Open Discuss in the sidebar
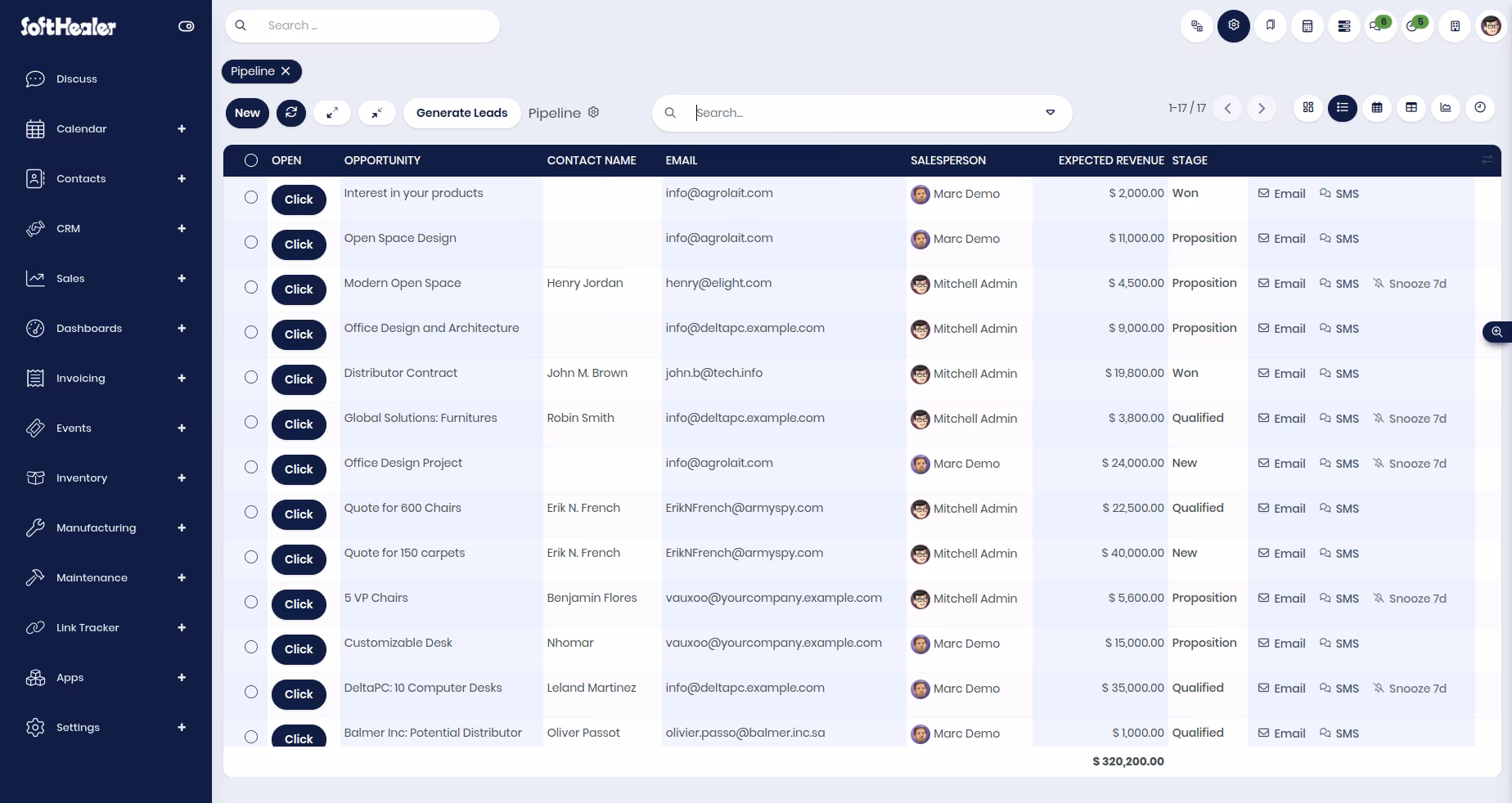1512x803 pixels. [76, 79]
